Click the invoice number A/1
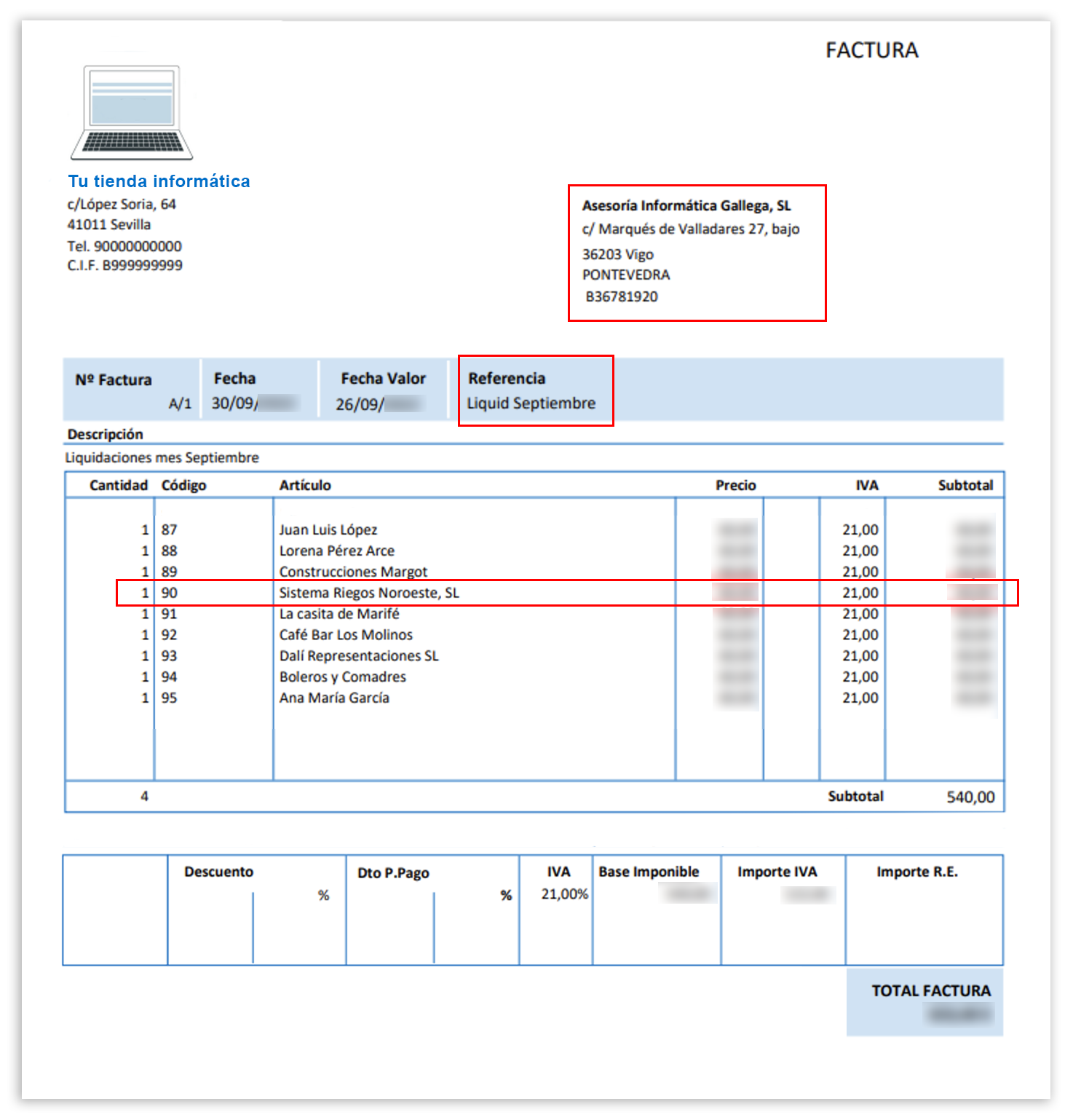 pyautogui.click(x=180, y=404)
